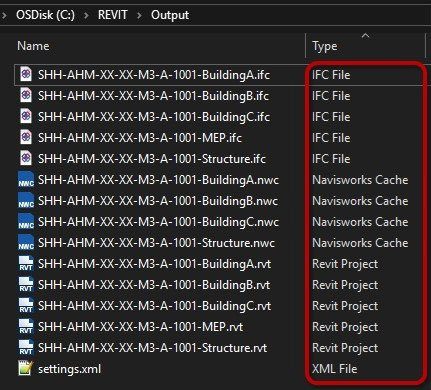Sort files by the Type column header
The height and width of the screenshot is (390, 431).
point(325,46)
